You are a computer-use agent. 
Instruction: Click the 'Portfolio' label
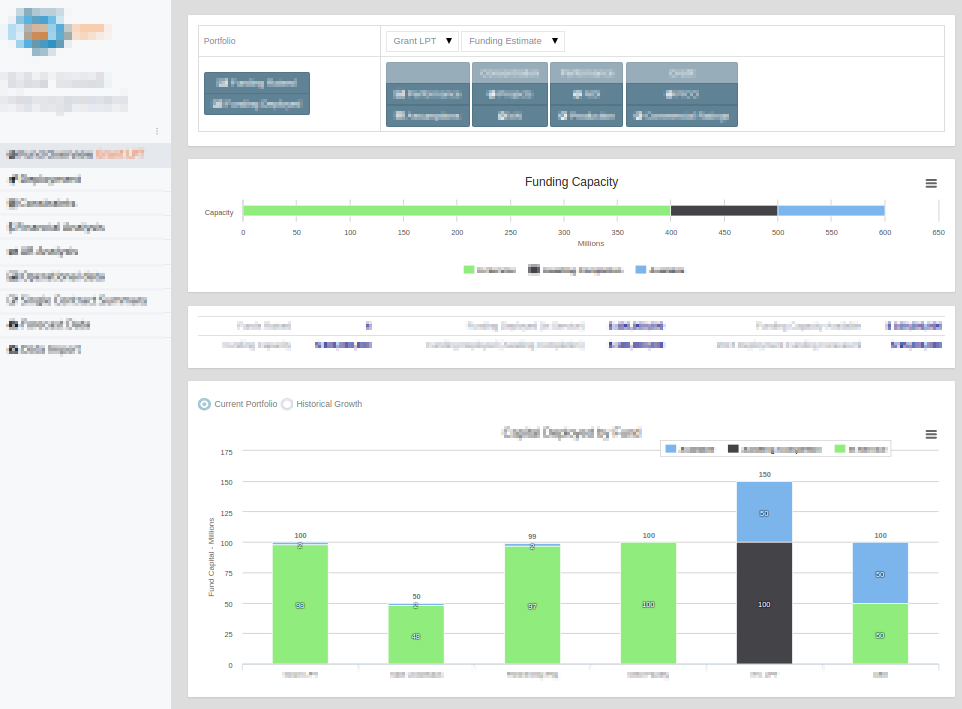(x=220, y=41)
